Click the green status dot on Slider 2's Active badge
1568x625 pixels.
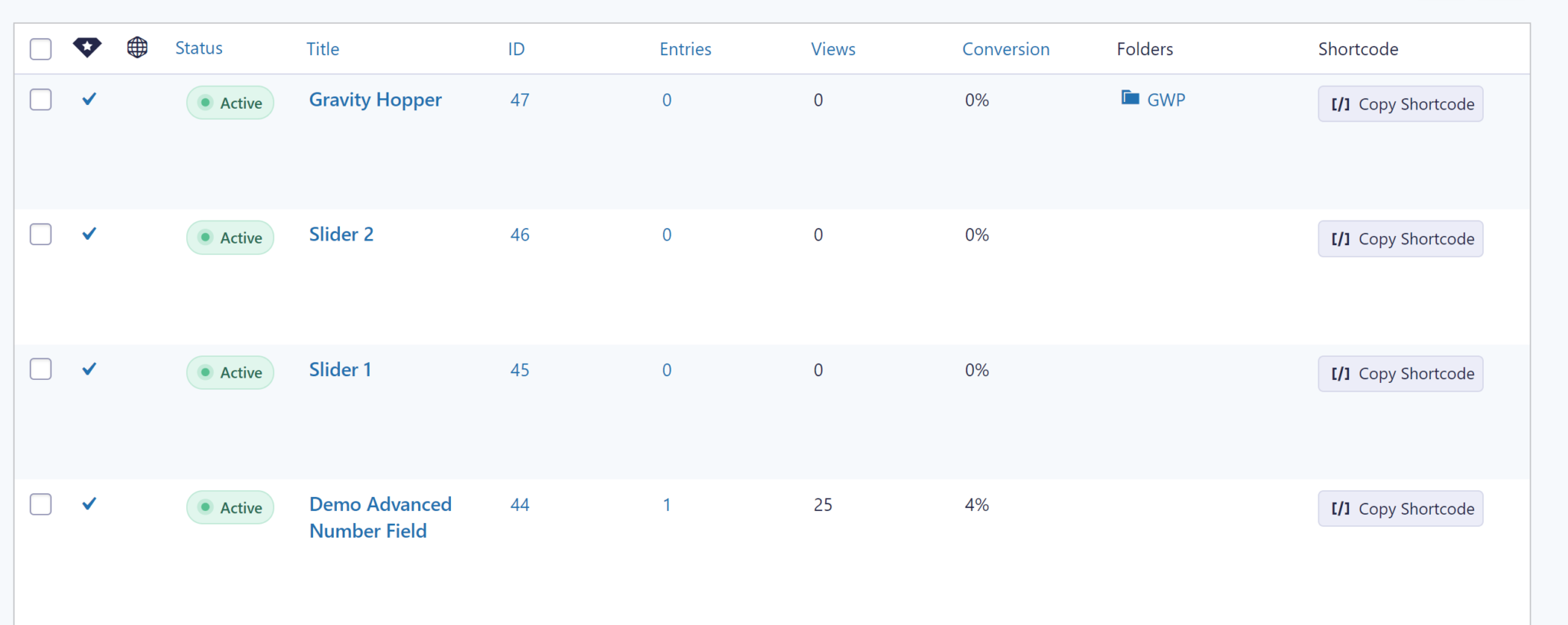point(205,237)
